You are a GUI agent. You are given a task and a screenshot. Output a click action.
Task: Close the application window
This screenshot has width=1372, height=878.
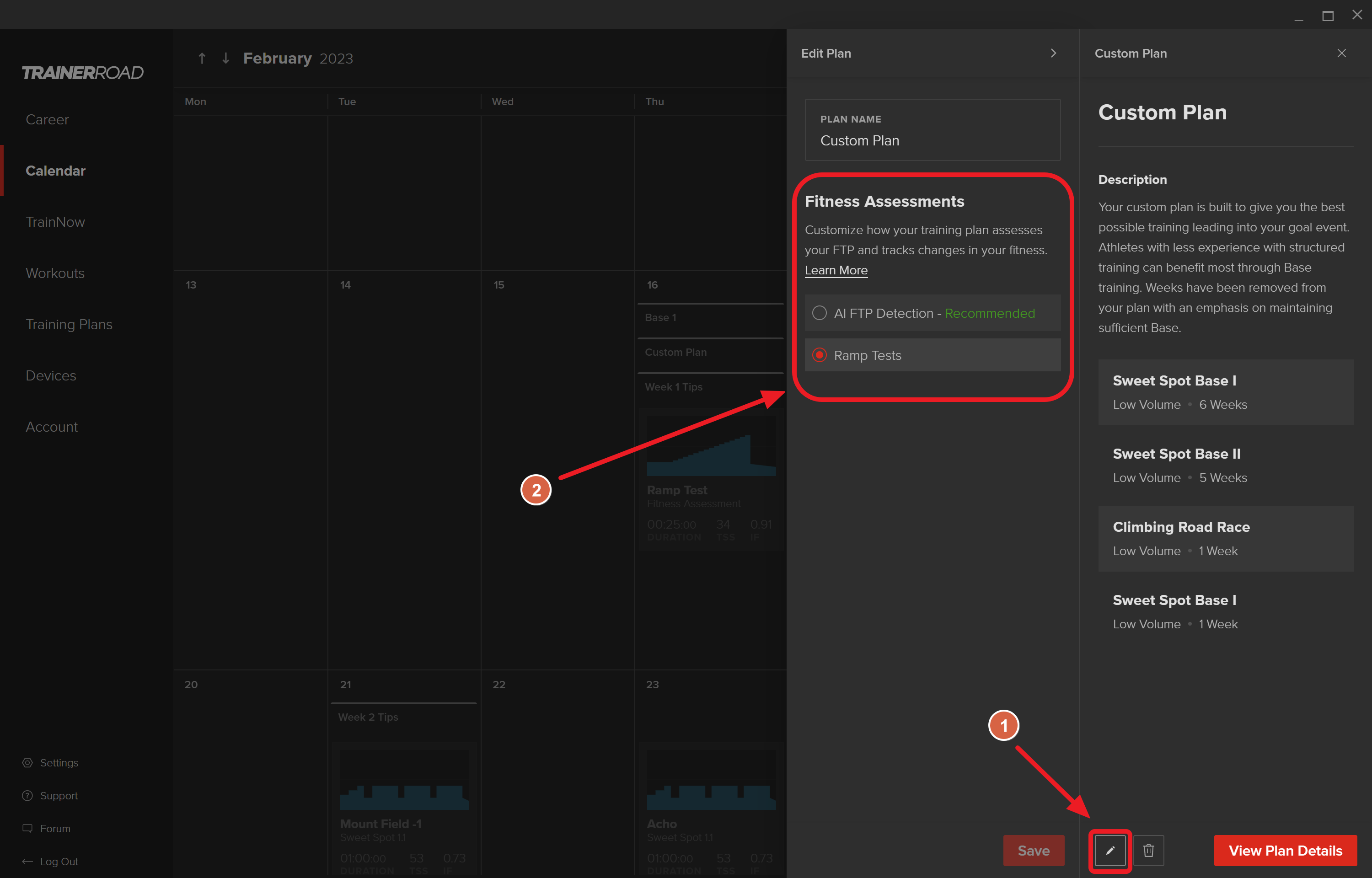point(1357,16)
